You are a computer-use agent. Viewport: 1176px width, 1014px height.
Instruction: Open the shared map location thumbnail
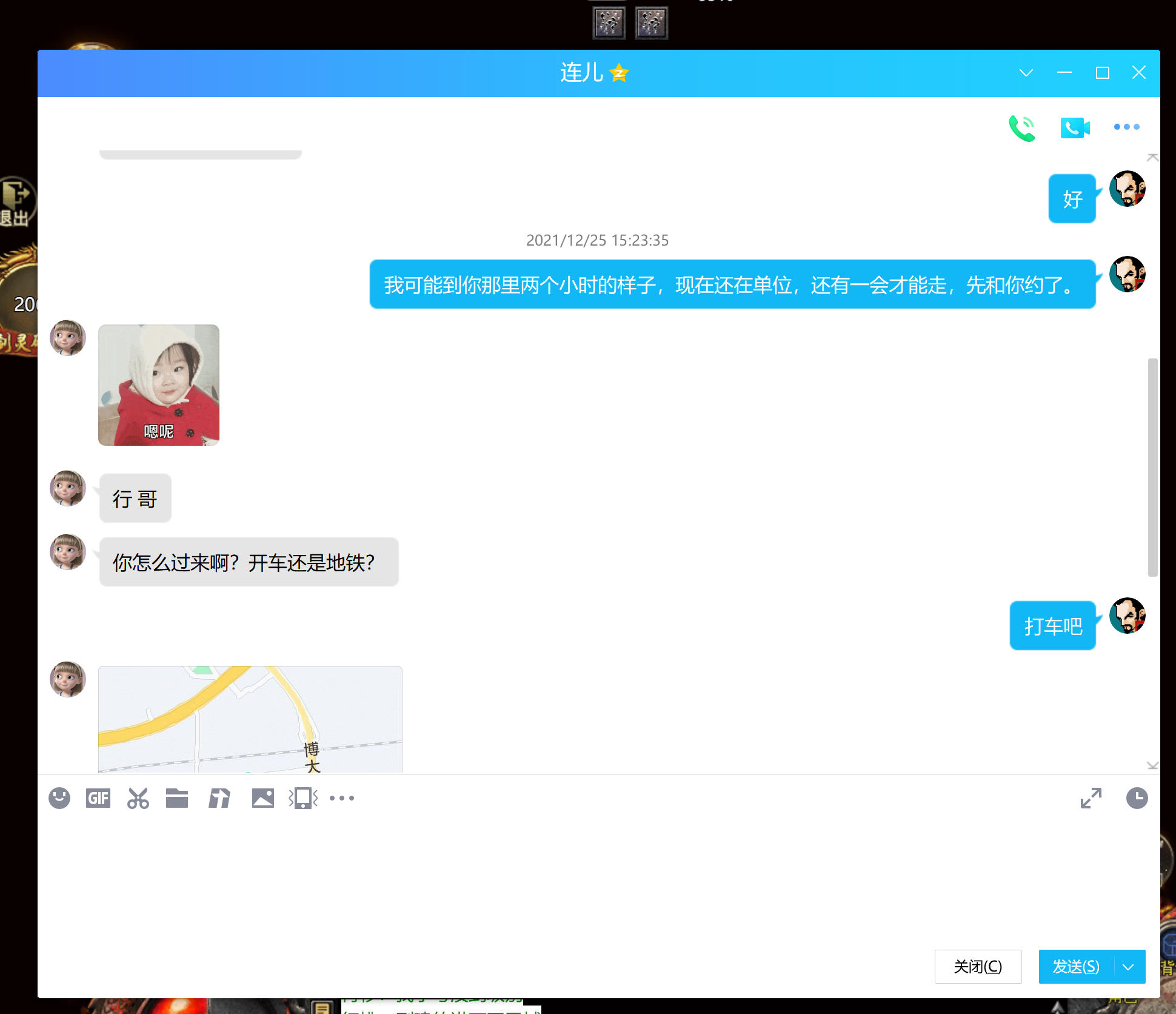[250, 719]
